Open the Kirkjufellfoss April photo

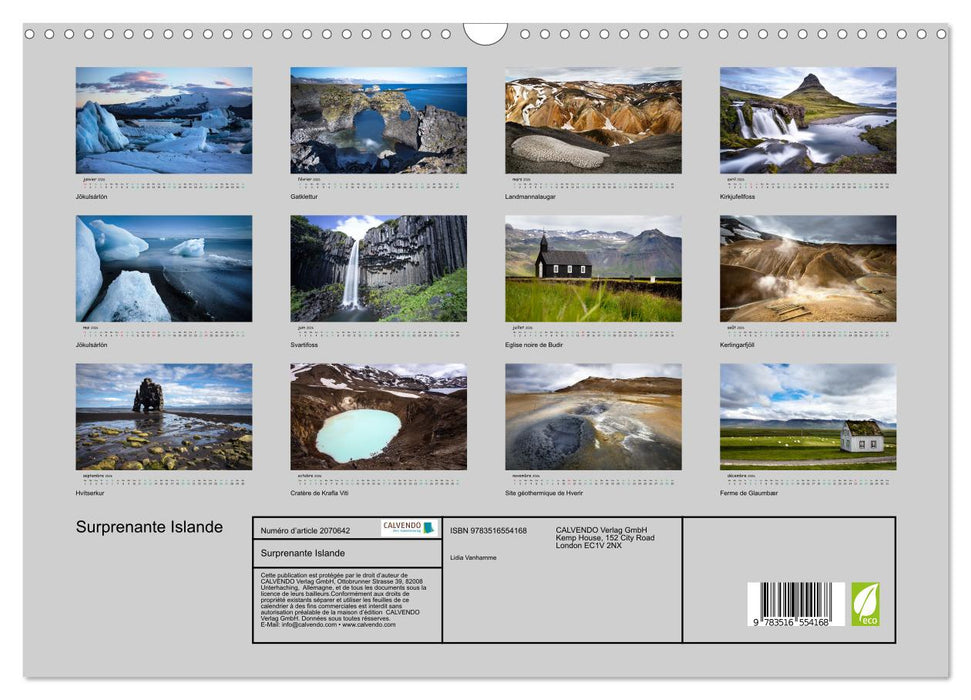coord(806,118)
